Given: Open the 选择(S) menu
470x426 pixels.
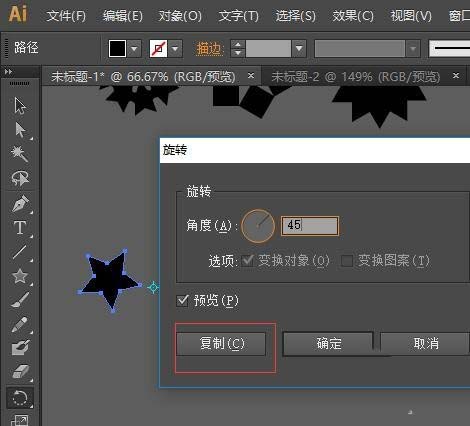Looking at the screenshot, I should (x=295, y=16).
